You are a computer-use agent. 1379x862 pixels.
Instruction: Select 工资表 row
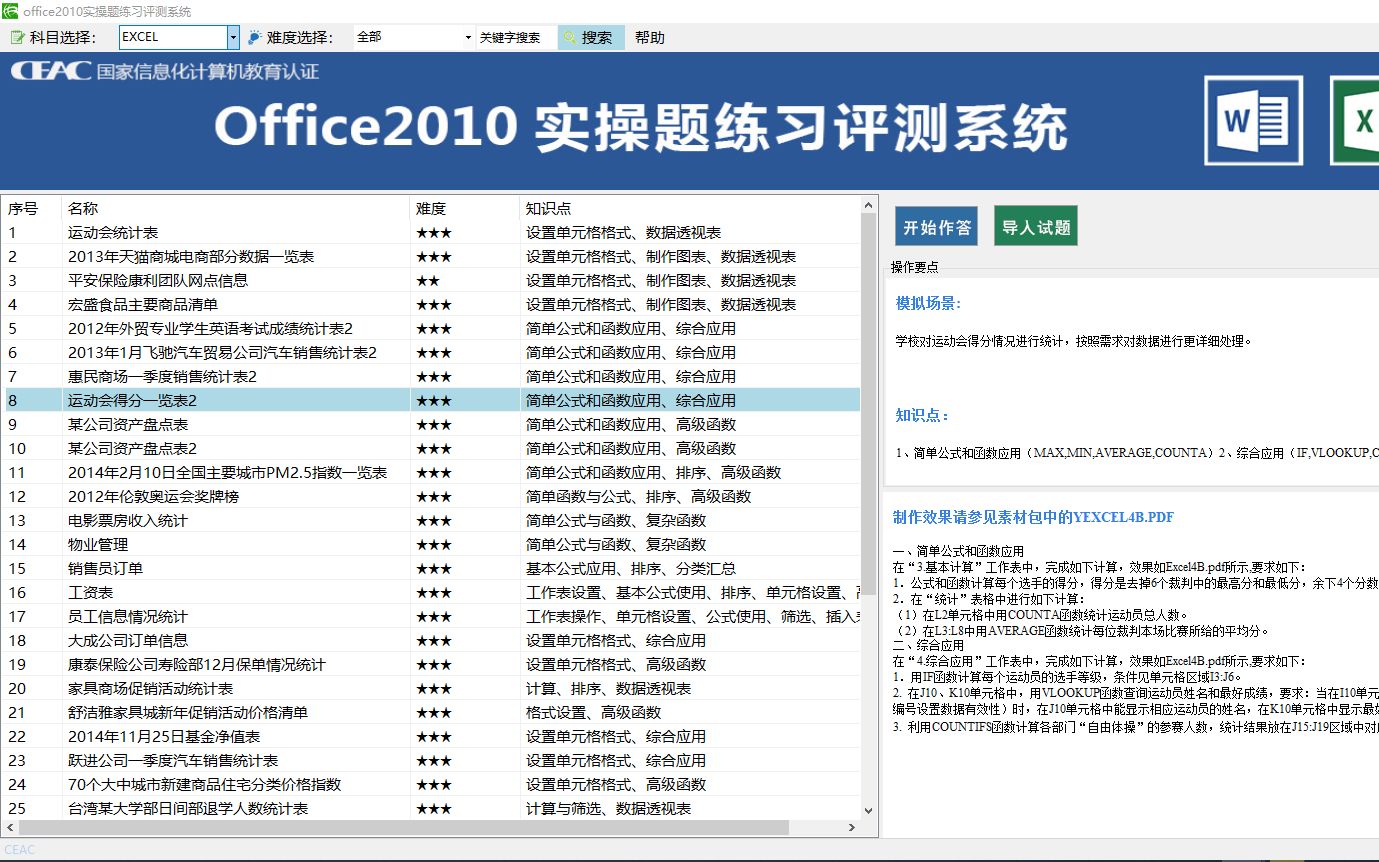431,592
